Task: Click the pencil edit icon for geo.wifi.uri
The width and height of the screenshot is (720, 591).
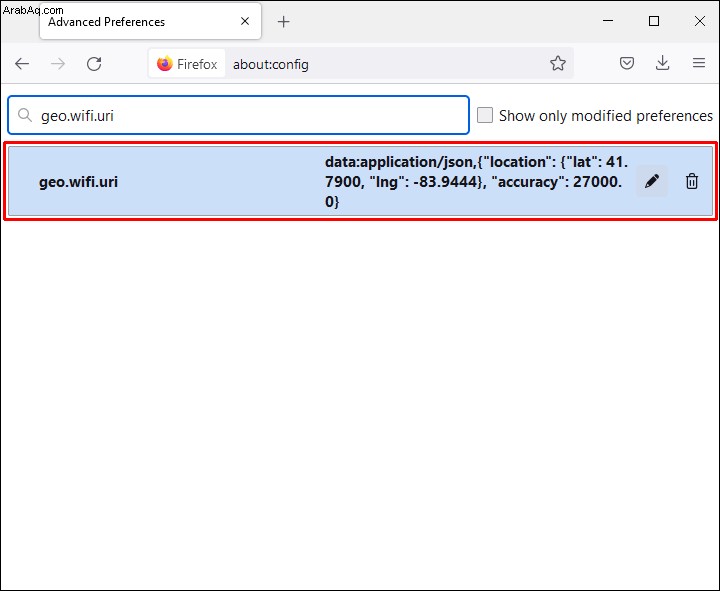Action: point(652,181)
